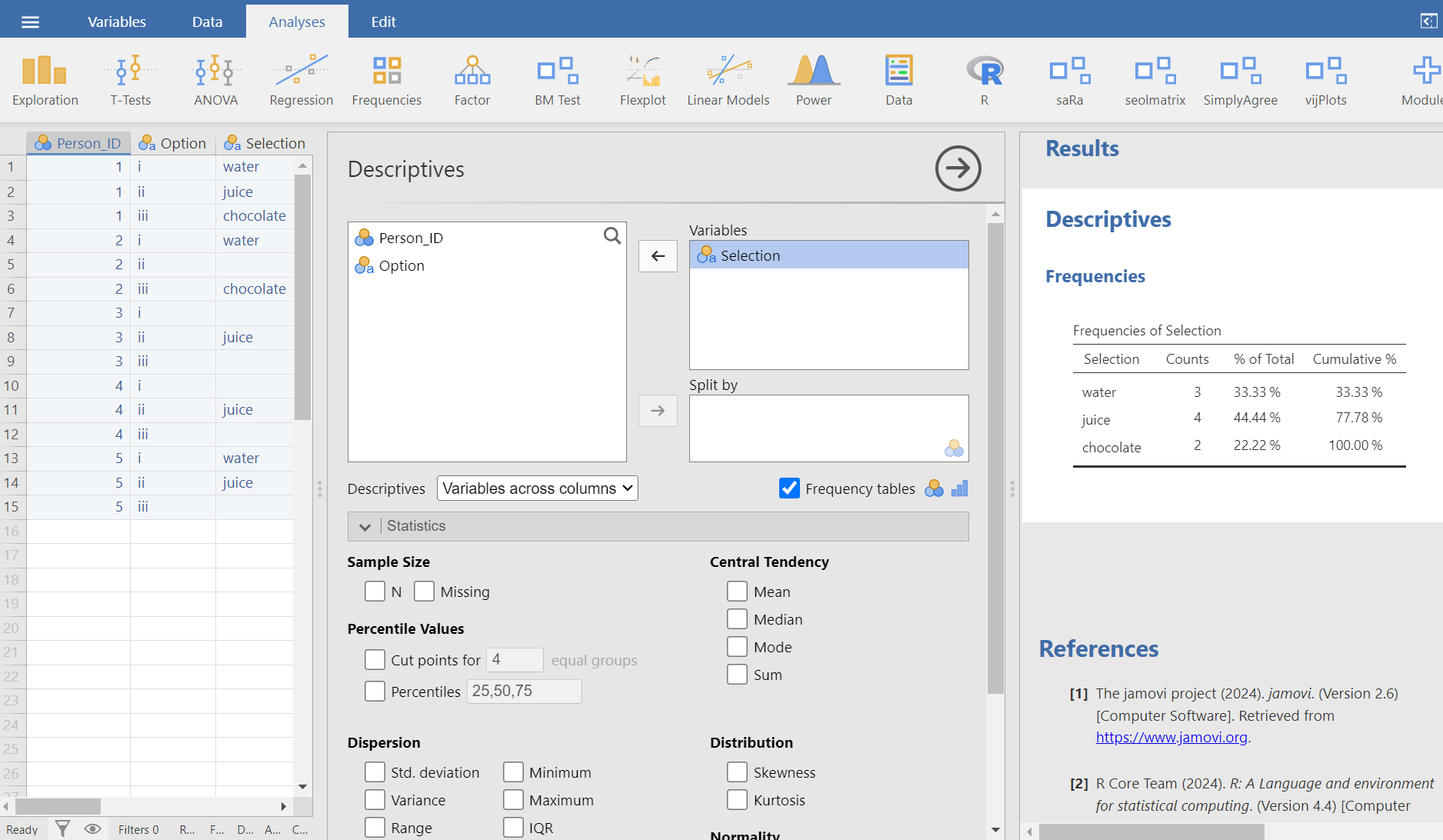Check the Cut points for checkbox
Viewport: 1443px width, 840px height.
coord(375,660)
